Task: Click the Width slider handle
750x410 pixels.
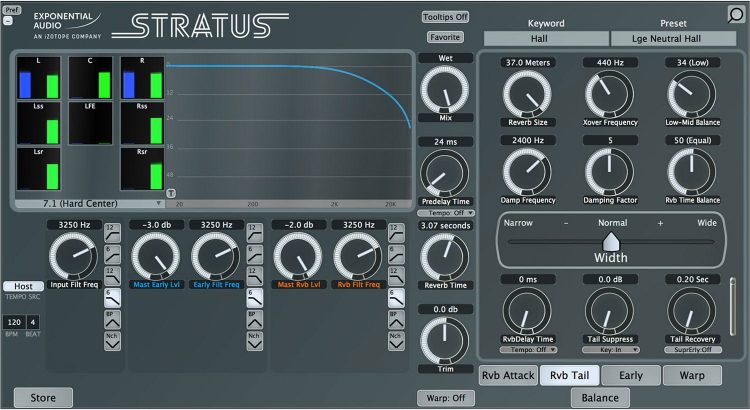Action: click(611, 242)
